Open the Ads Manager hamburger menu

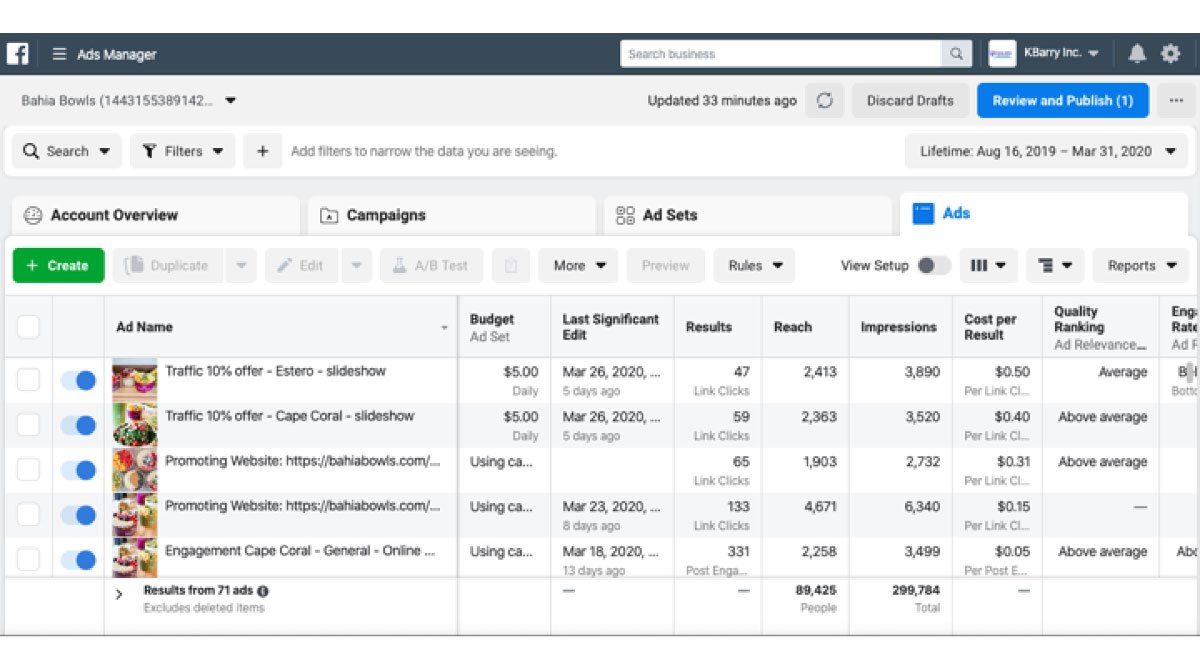[x=60, y=54]
